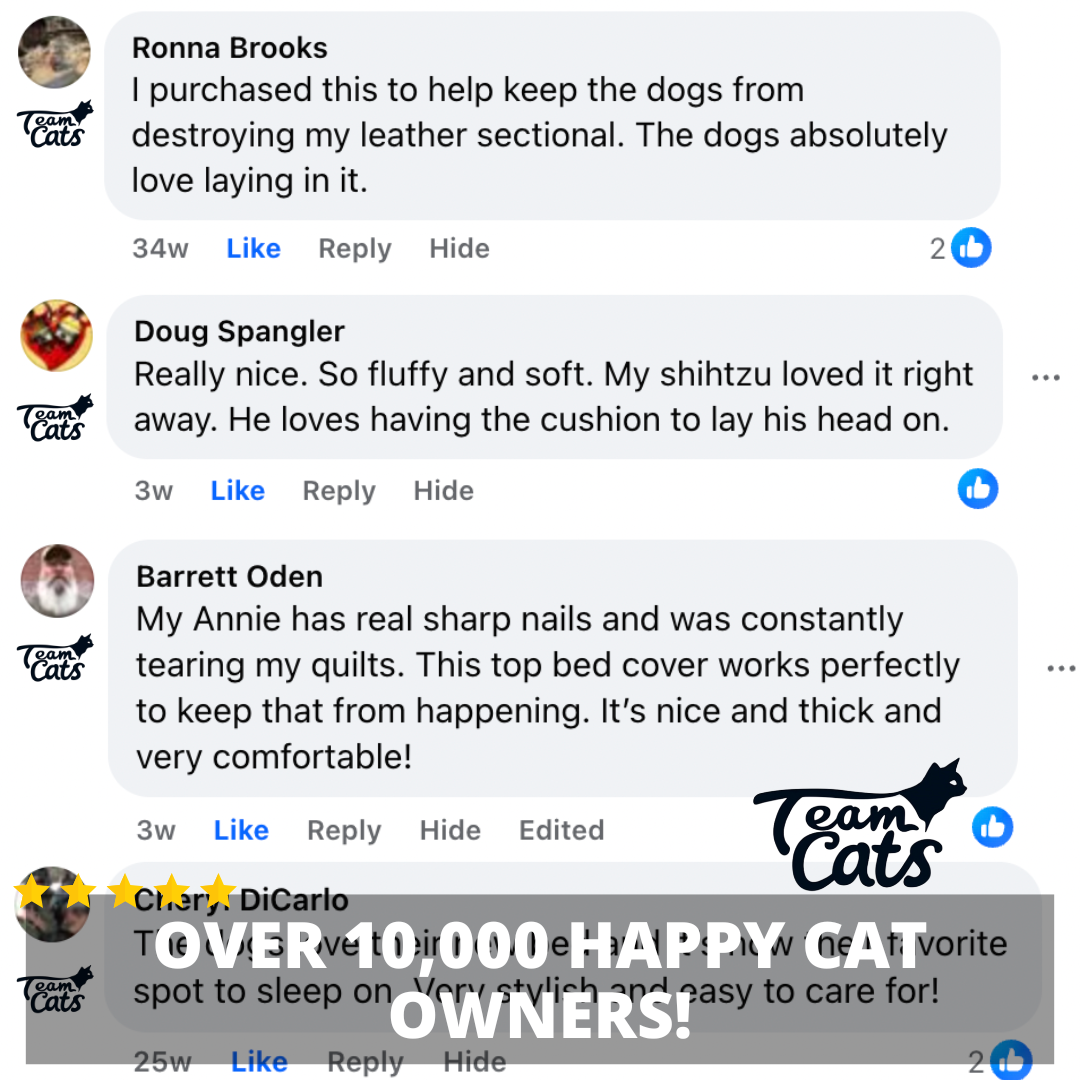Open three-dot menu beside Doug Spangler comment

(1046, 377)
